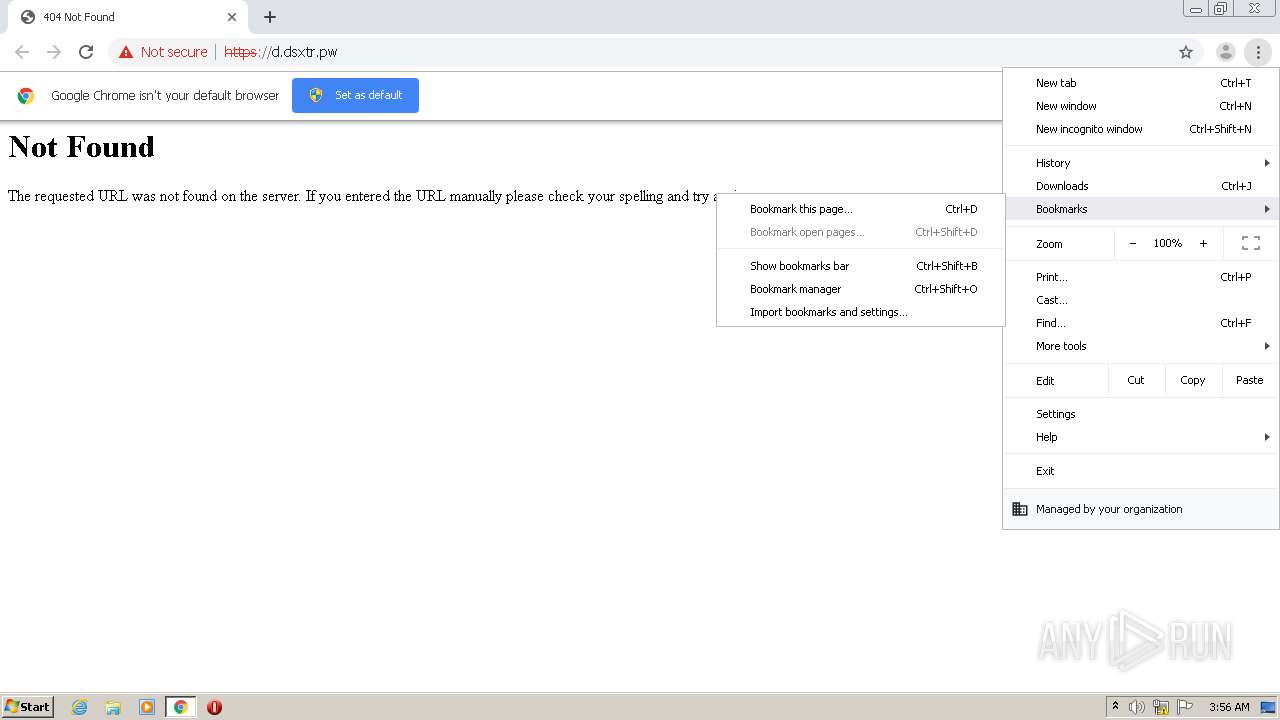The height and width of the screenshot is (720, 1280).
Task: Click the three-dot Chrome menu icon
Action: [x=1258, y=52]
